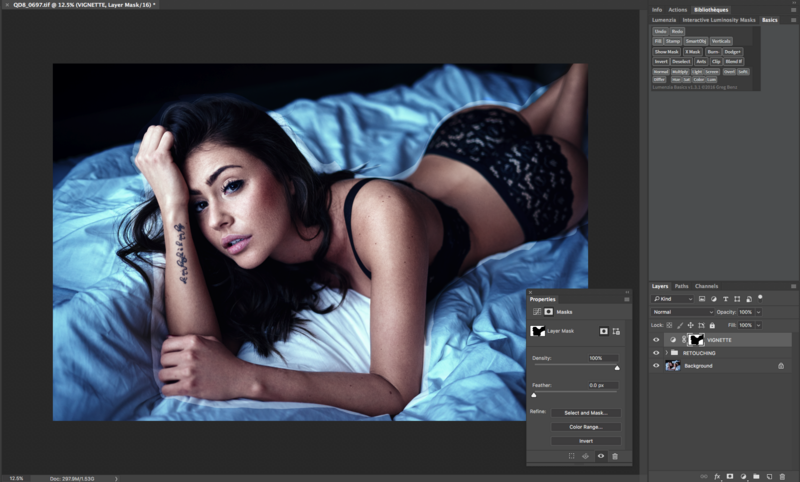Open the Interactive Luminosity Masks tab
The height and width of the screenshot is (482, 800).
pyautogui.click(x=718, y=20)
